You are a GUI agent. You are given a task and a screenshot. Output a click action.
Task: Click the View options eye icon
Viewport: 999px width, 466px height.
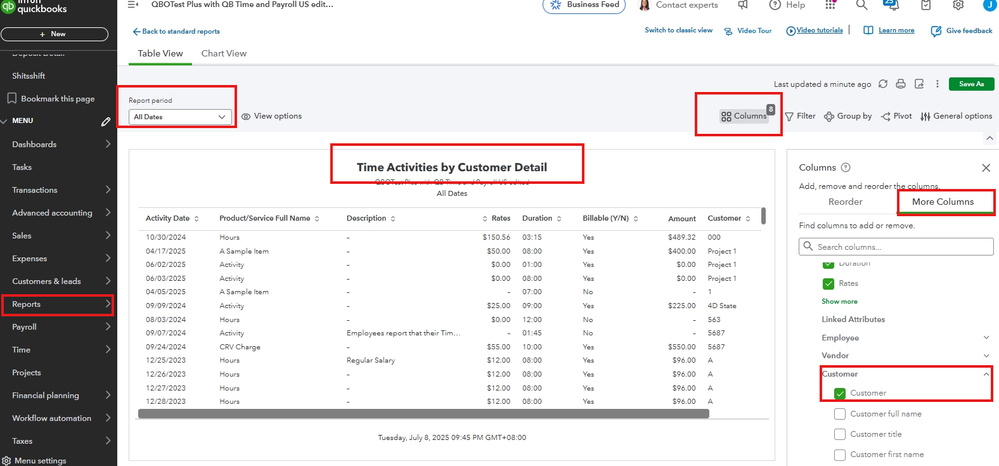pos(246,117)
